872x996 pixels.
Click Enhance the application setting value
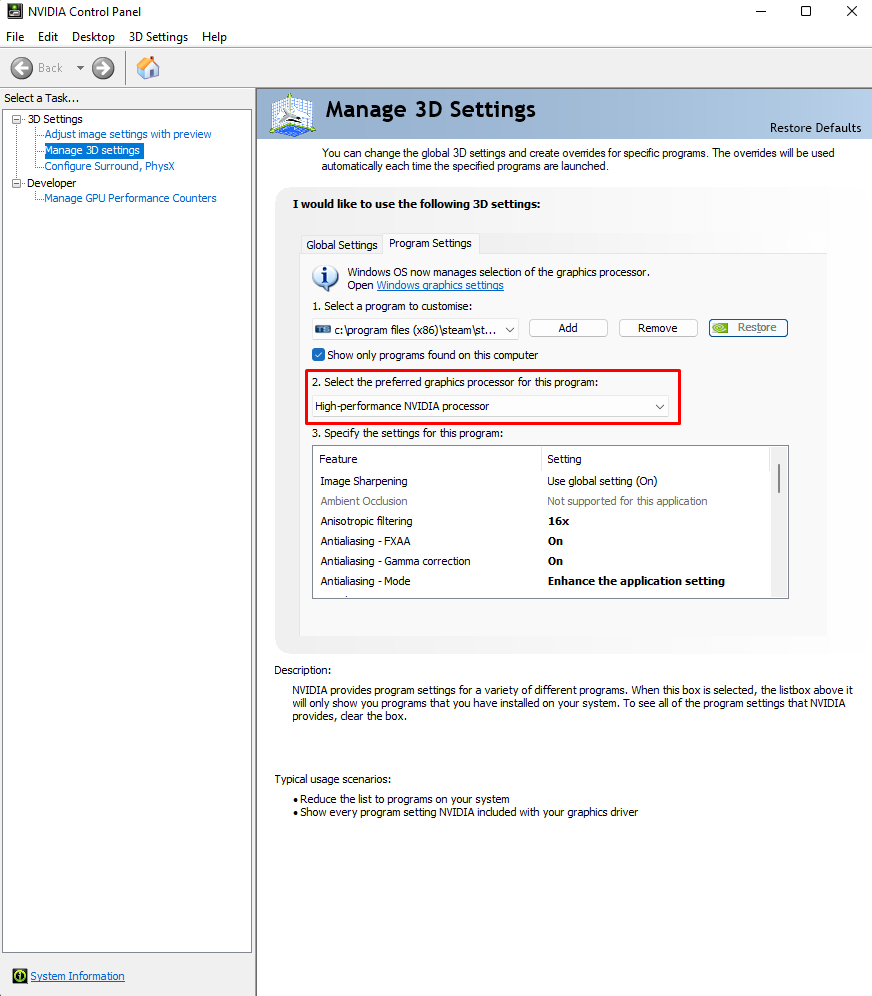[636, 581]
